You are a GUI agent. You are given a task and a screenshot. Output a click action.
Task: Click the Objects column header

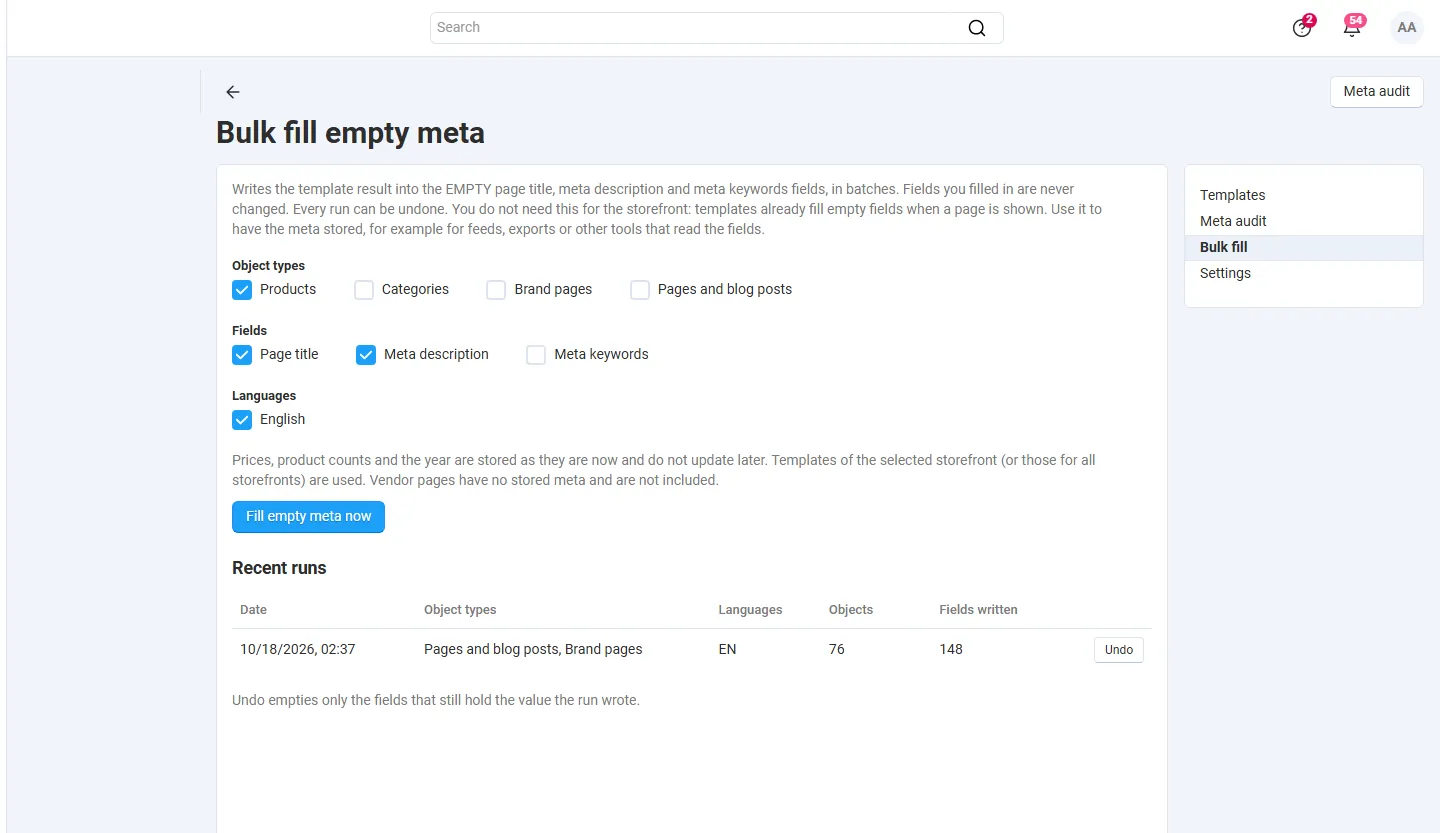[851, 609]
